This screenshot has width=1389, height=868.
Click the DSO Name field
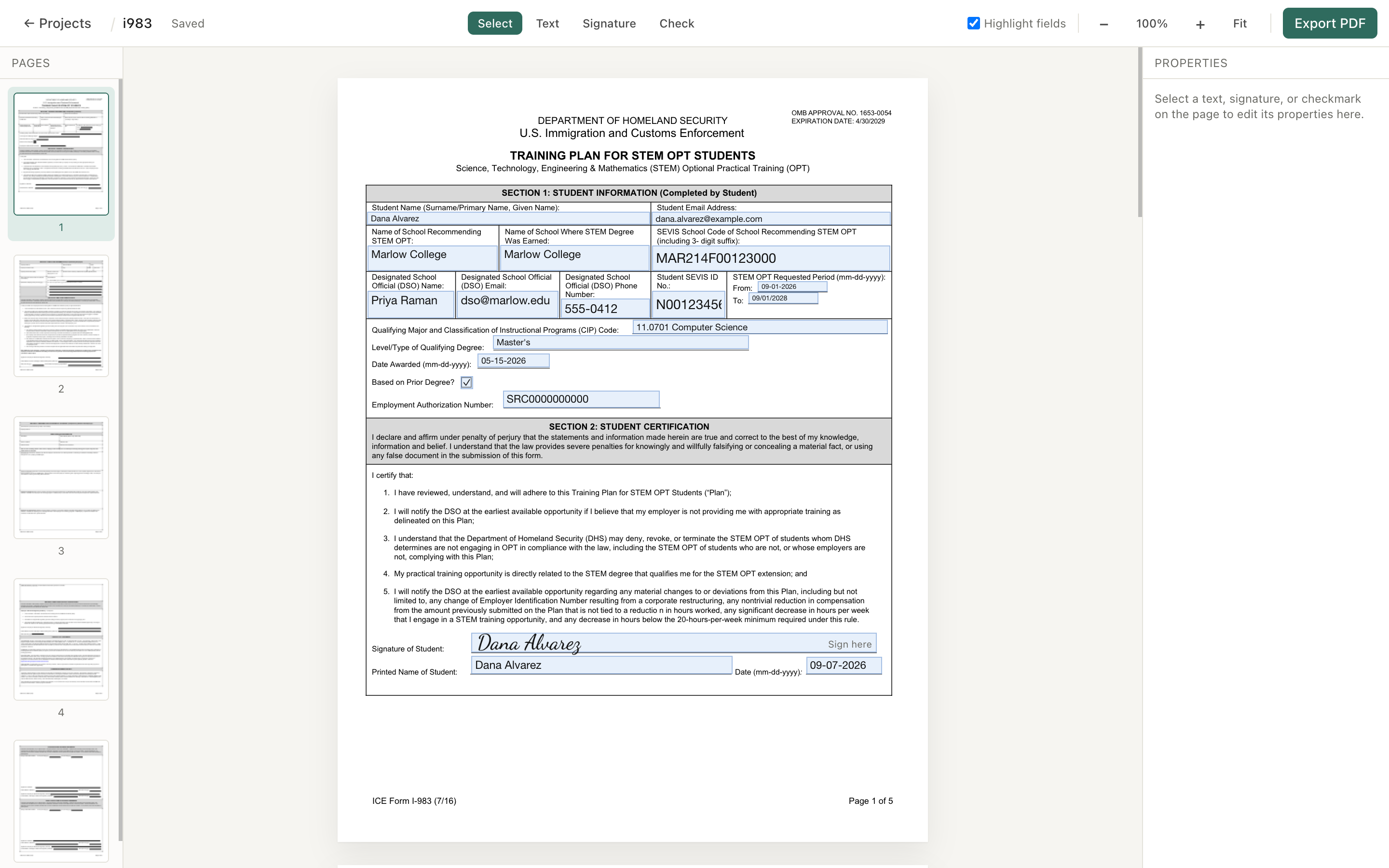(411, 304)
